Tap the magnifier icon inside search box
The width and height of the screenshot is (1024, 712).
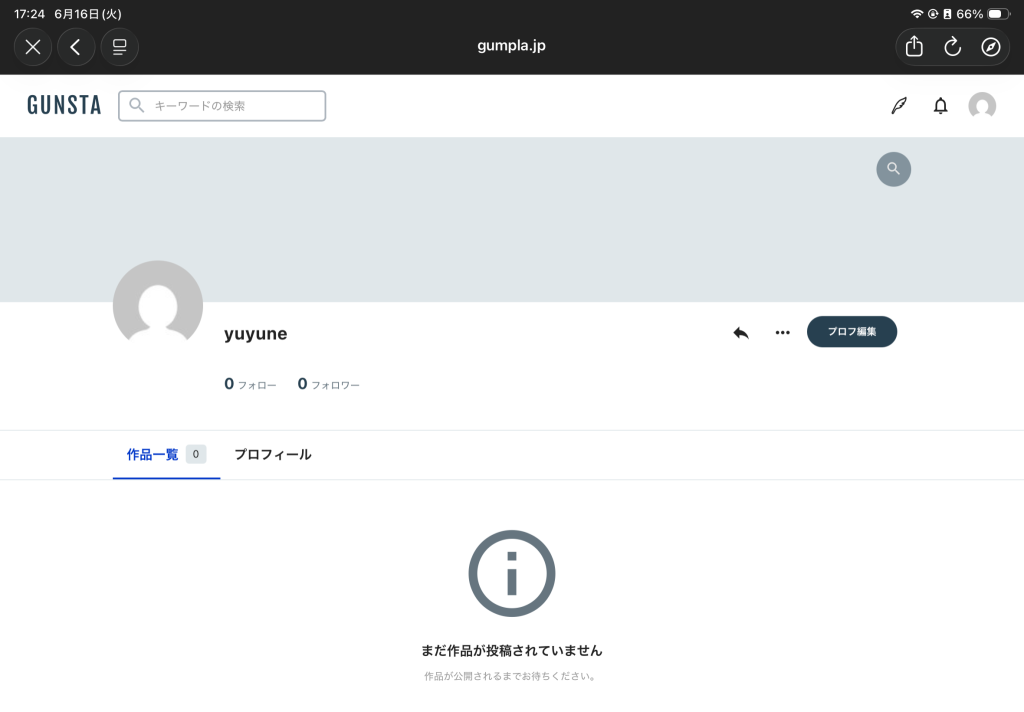[x=136, y=105]
